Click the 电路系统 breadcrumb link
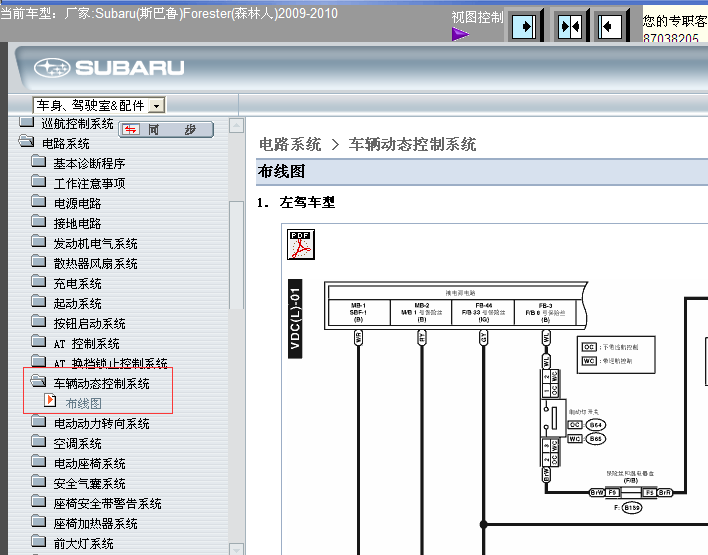Viewport: 708px width, 555px height. coord(290,145)
